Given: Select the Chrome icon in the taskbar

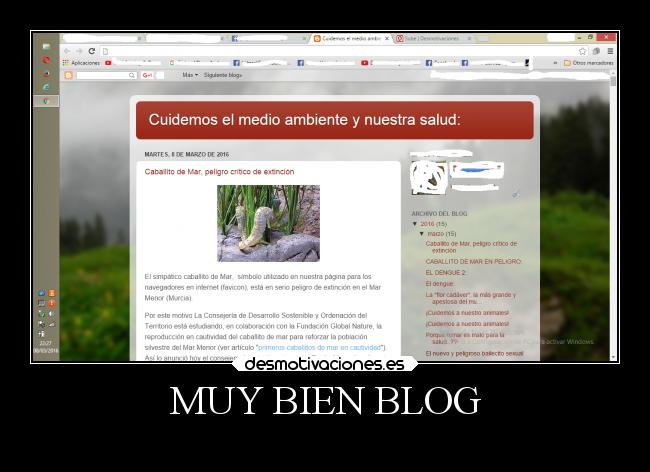Looking at the screenshot, I should pos(46,101).
